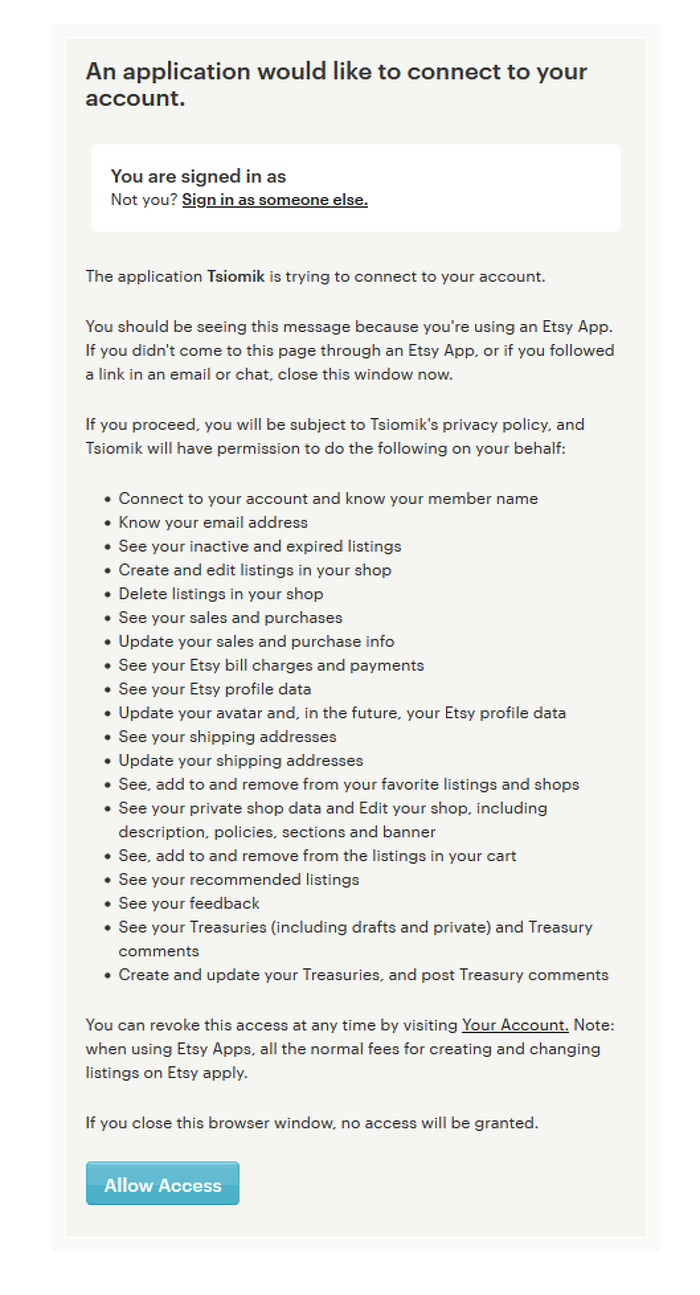Click 'Connect to your account and know your member name'
This screenshot has width=700, height=1295.
[x=328, y=498]
